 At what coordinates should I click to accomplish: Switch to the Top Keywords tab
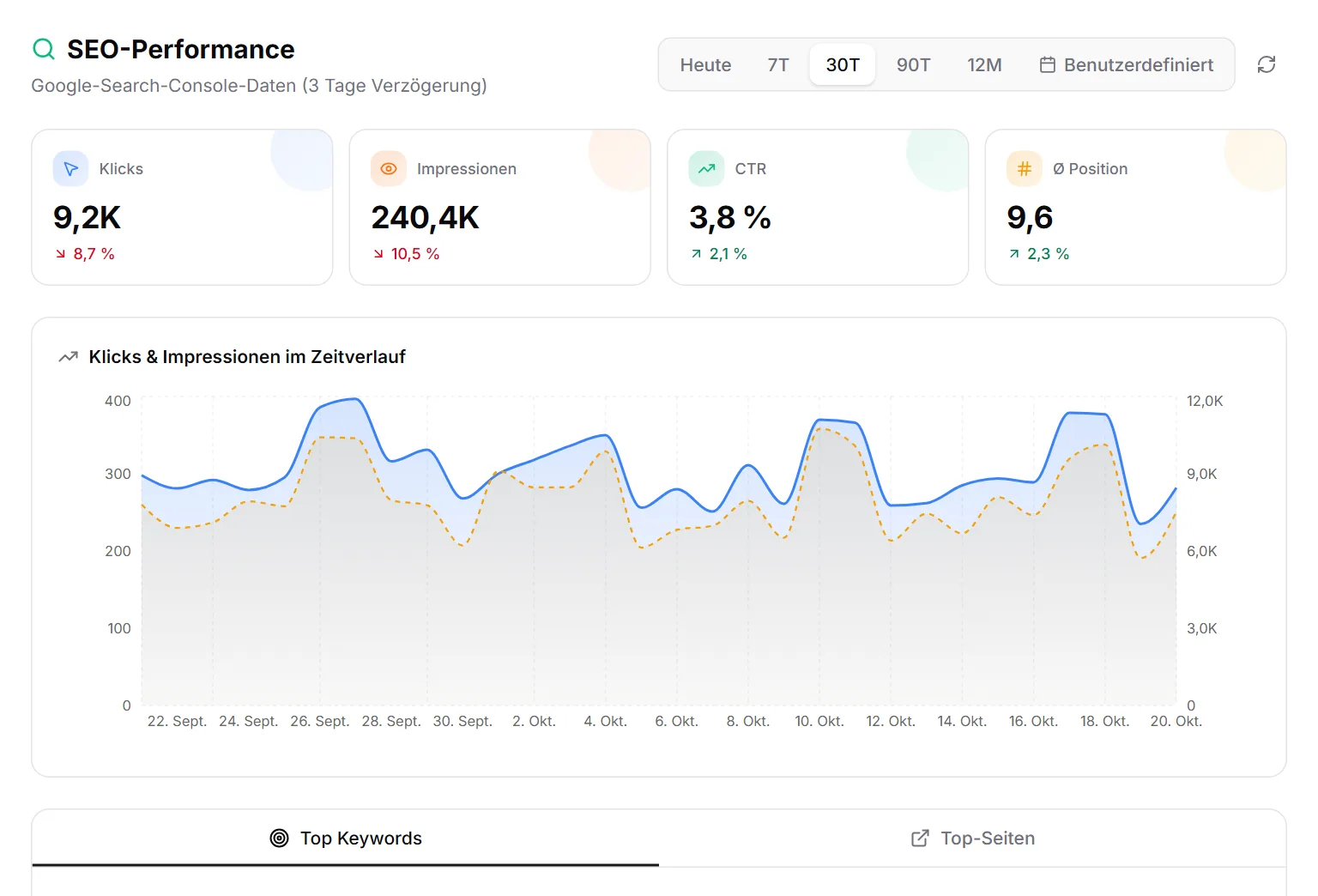(x=346, y=838)
